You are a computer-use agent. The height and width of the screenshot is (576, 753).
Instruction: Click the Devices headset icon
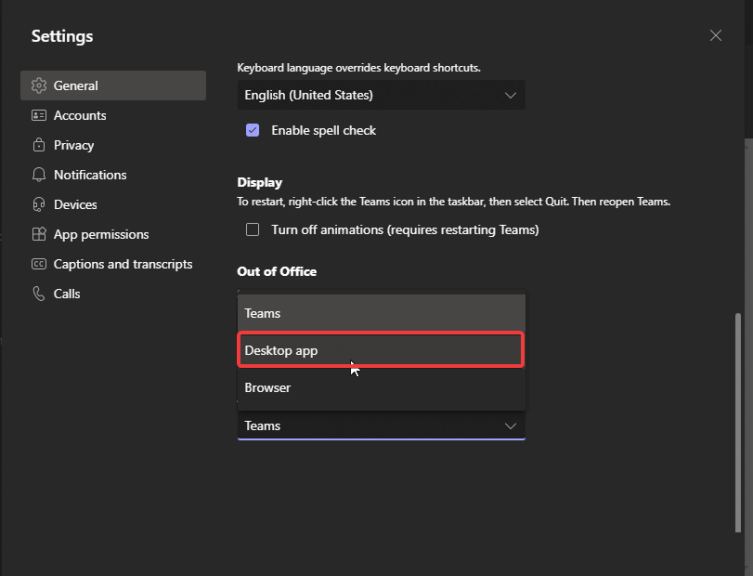point(39,205)
